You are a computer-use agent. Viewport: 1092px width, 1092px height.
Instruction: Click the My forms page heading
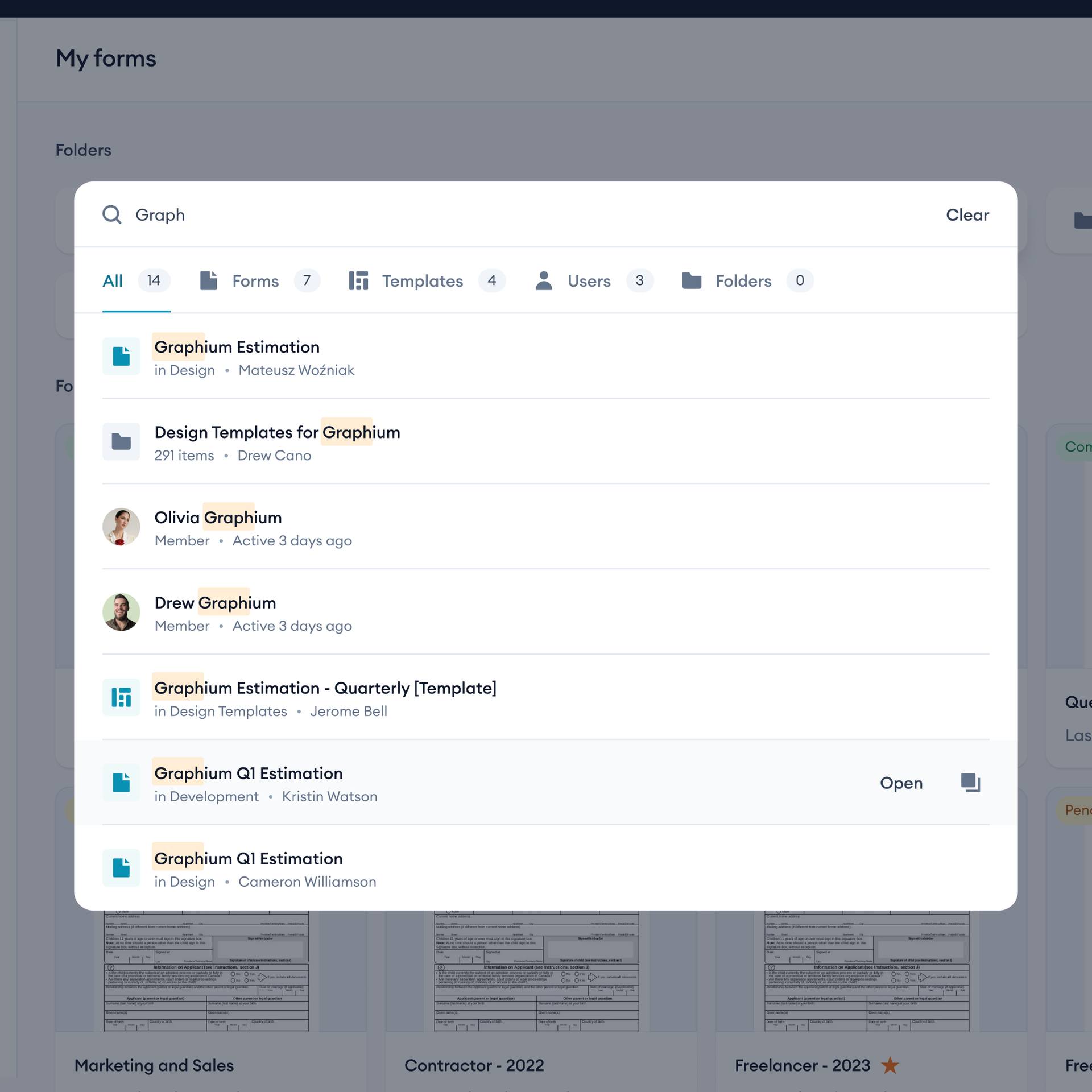coord(106,59)
